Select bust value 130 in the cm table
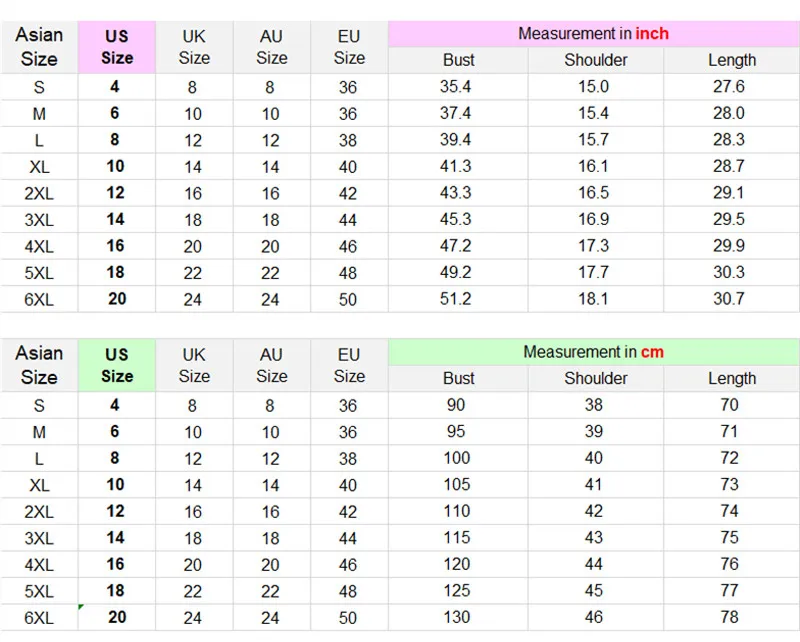Image resolution: width=800 pixels, height=642 pixels. pos(457,618)
